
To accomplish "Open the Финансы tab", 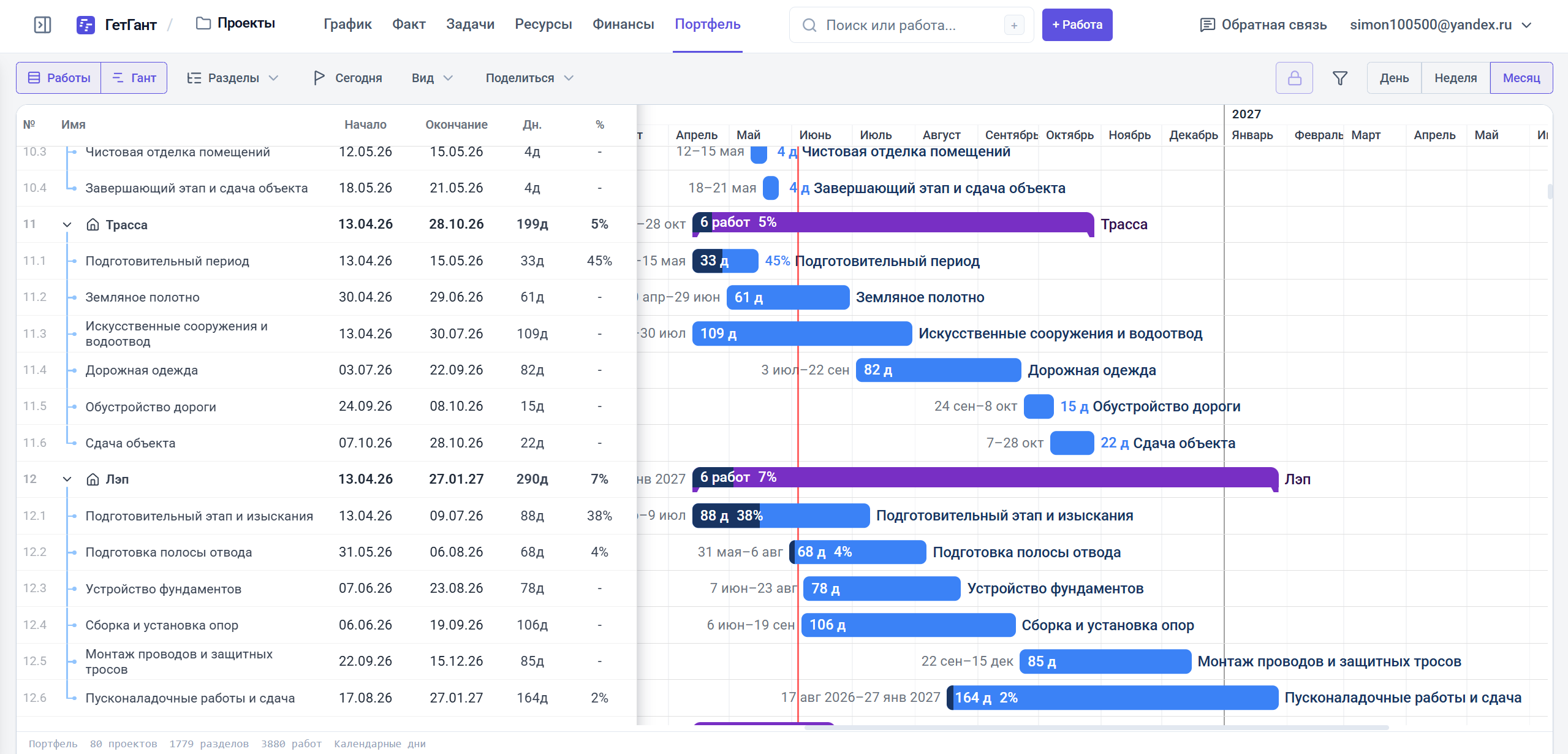I will 623,25.
